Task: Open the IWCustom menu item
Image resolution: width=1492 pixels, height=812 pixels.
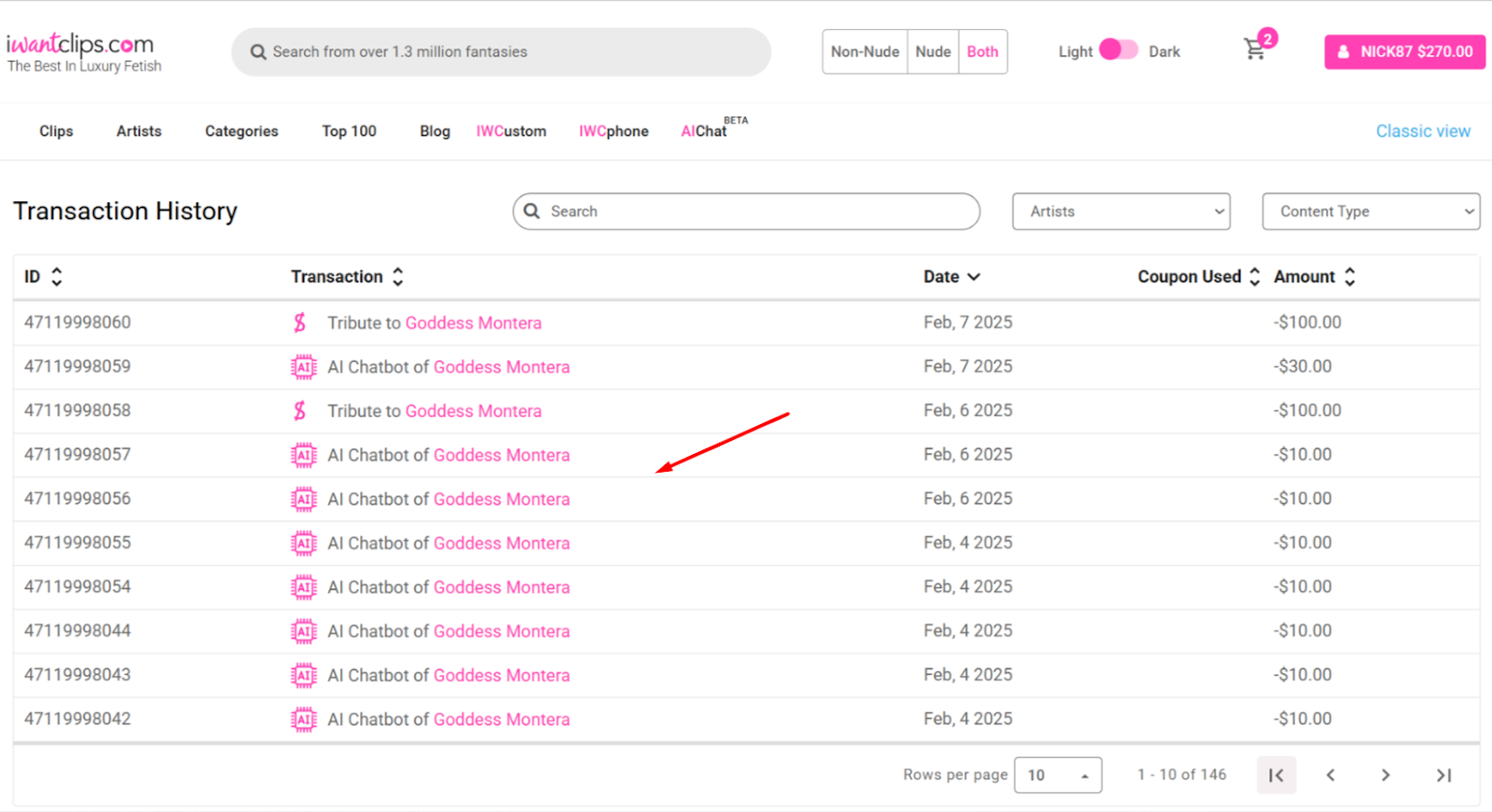Action: 511,131
